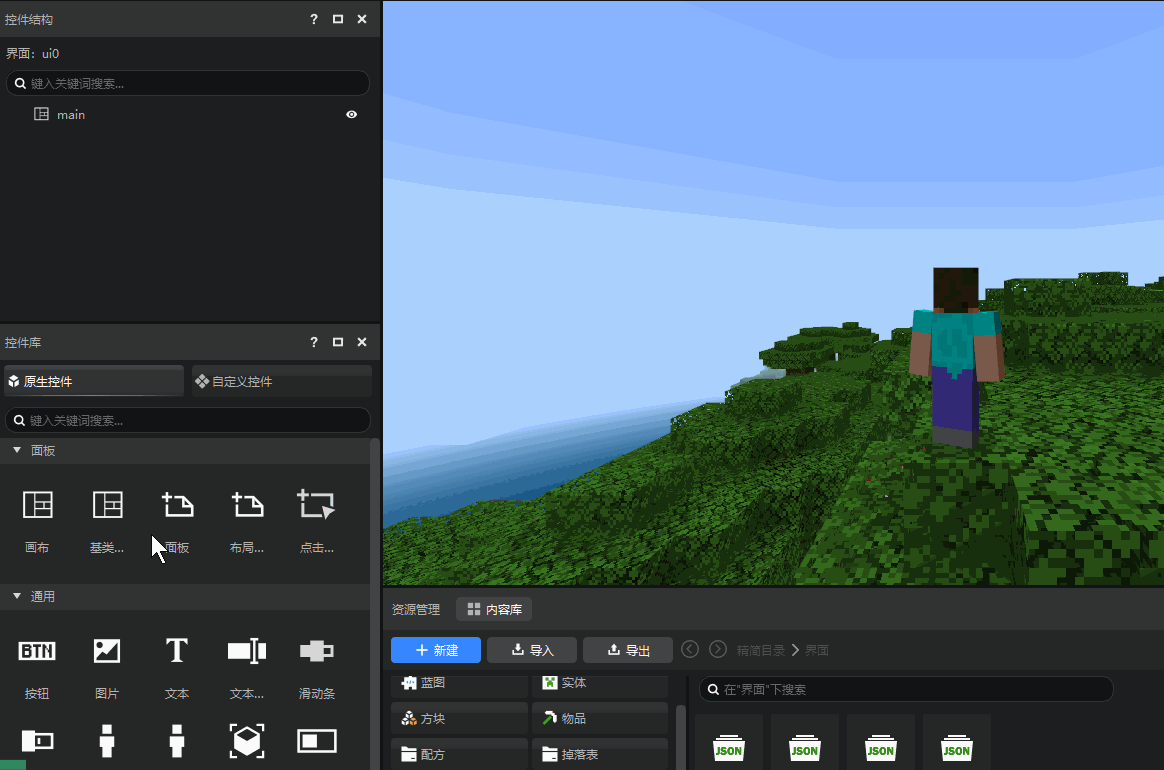Select the 按钮 BTN button control

(37, 651)
